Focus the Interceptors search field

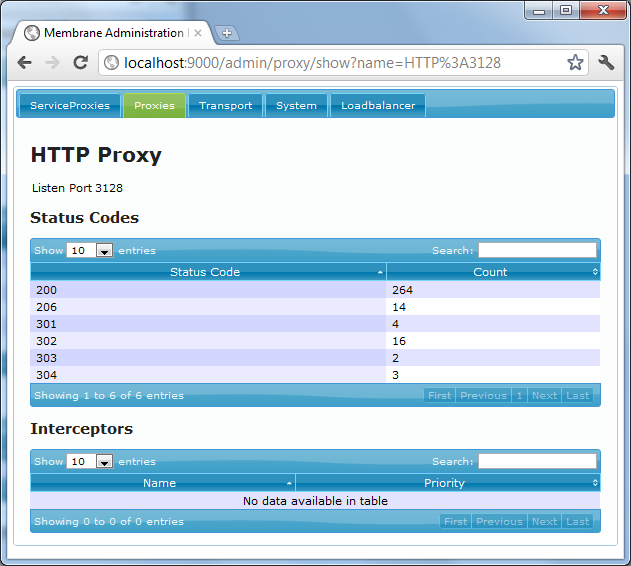pos(537,461)
